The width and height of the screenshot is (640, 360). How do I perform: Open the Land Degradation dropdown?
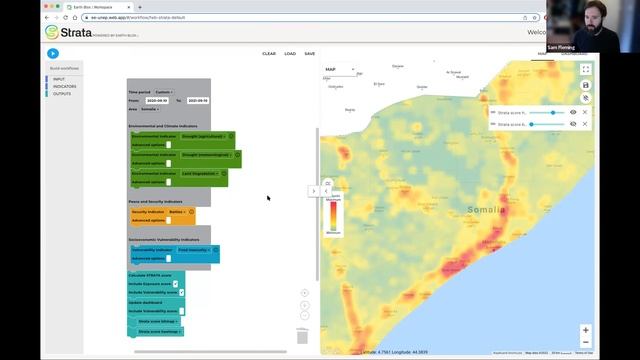(200, 173)
